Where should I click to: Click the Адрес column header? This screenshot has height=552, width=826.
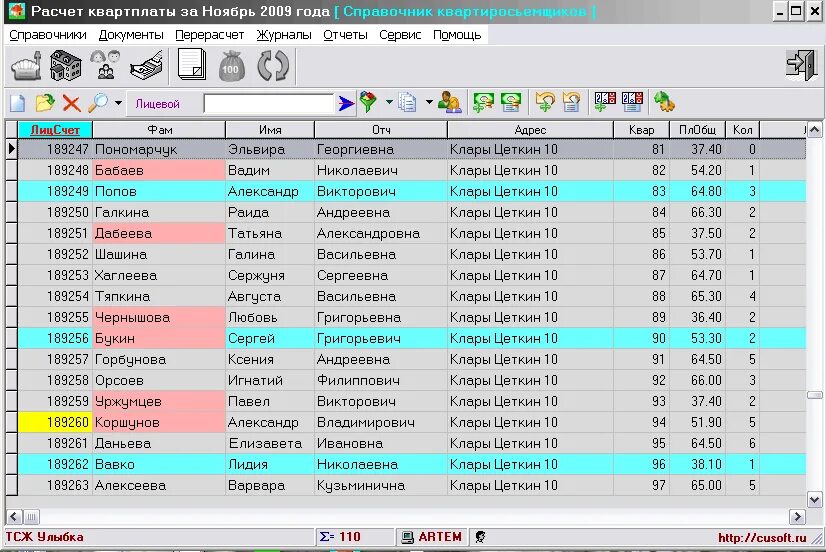(530, 130)
